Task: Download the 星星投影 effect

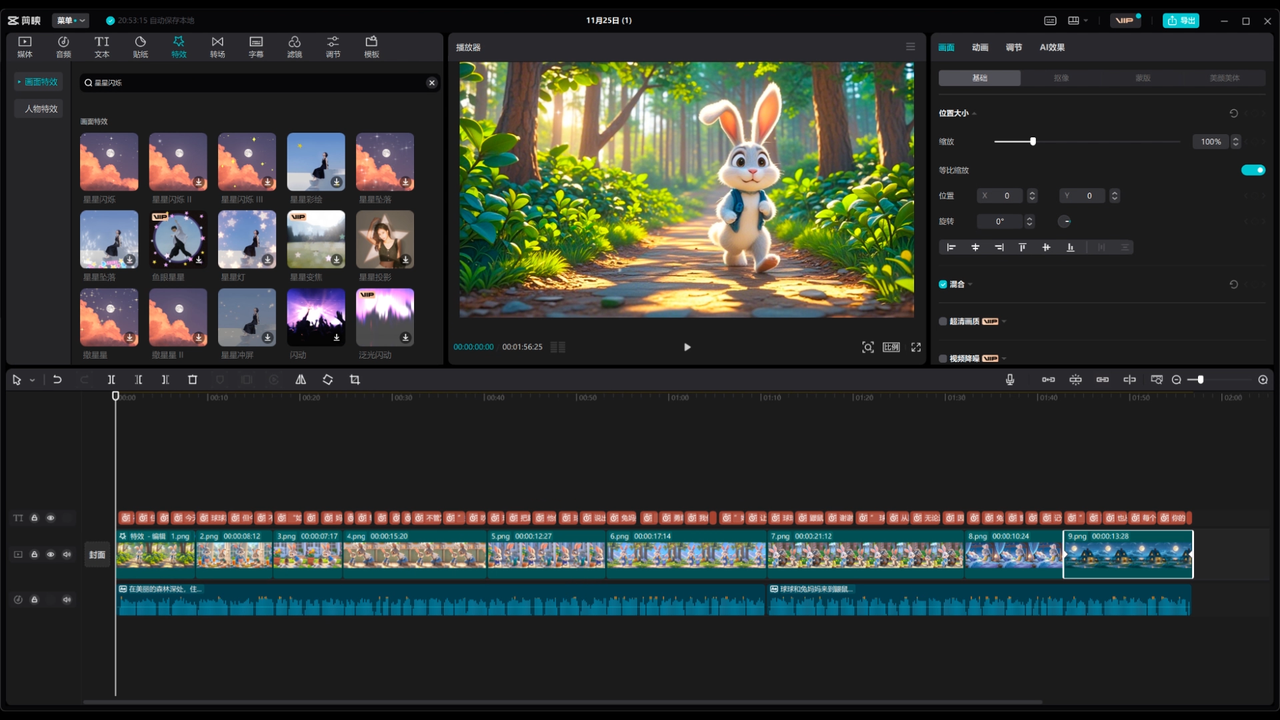Action: click(x=406, y=260)
